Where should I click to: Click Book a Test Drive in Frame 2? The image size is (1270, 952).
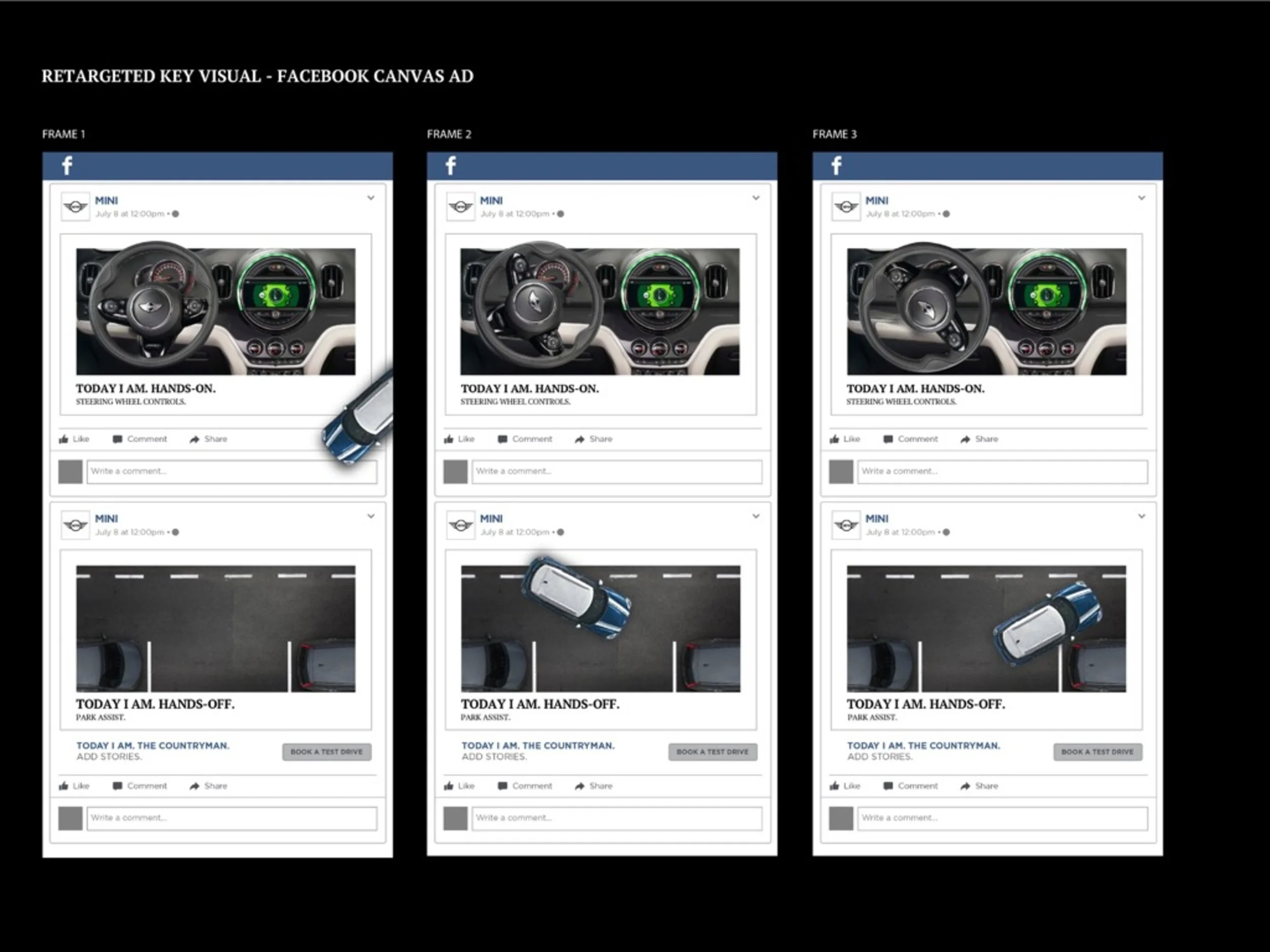click(713, 752)
